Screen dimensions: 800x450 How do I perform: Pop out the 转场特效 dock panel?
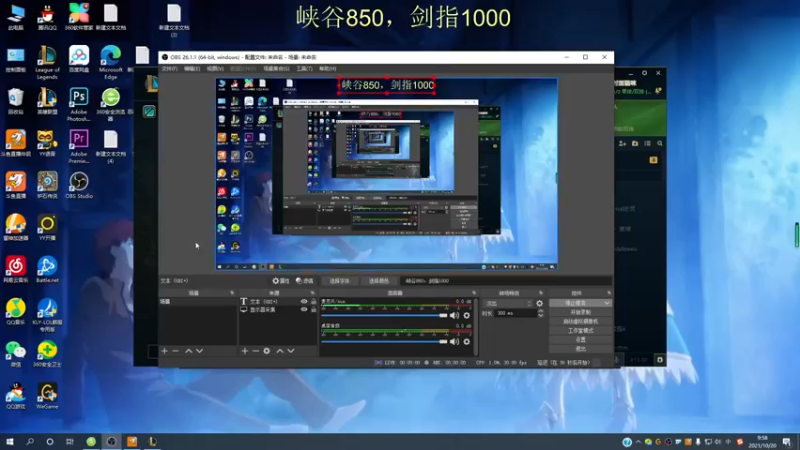pyautogui.click(x=541, y=293)
